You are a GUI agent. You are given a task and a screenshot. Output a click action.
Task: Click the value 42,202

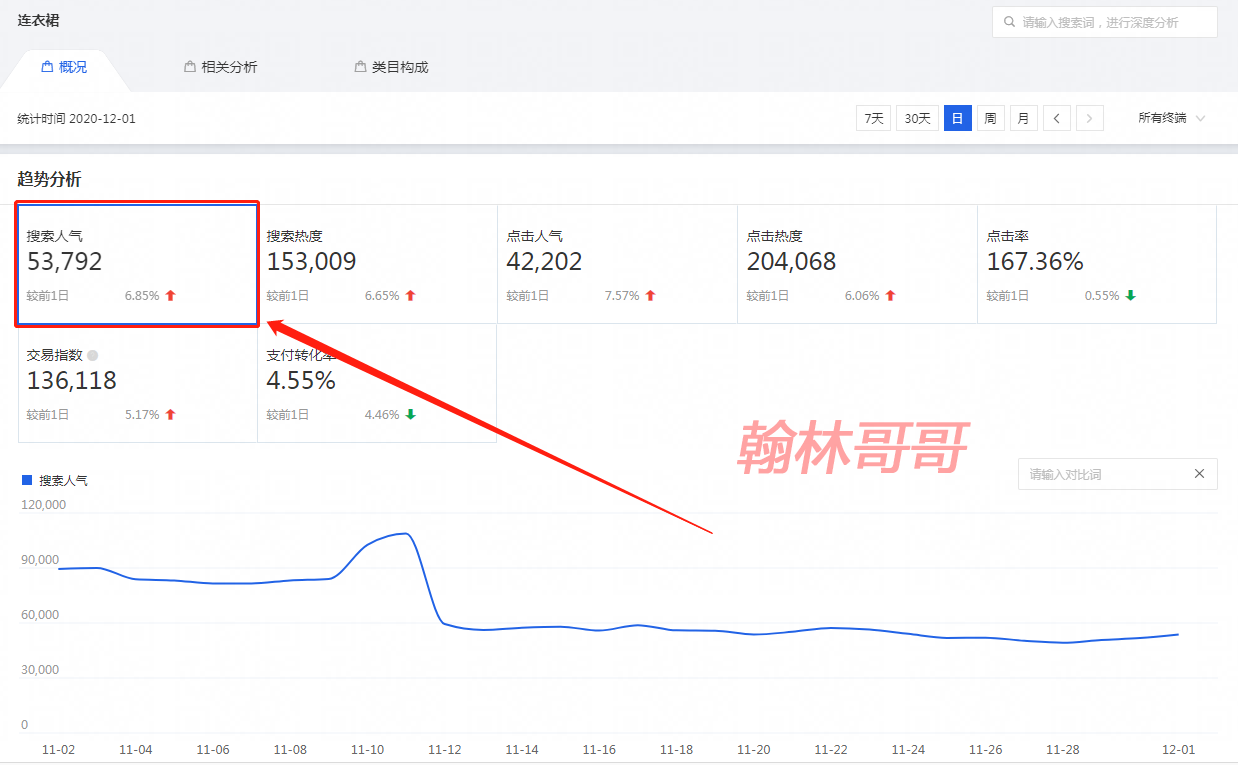(544, 262)
